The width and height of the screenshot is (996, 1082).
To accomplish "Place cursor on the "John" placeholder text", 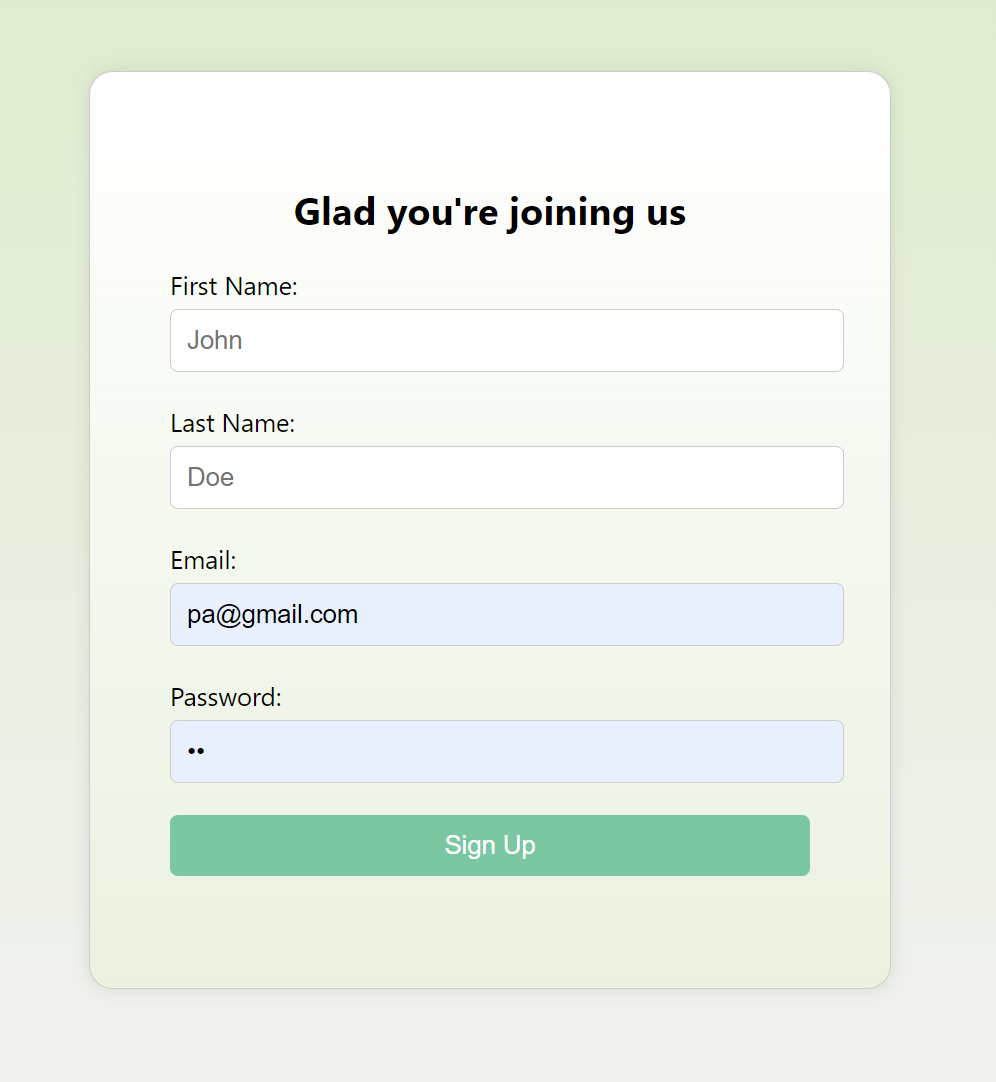I will click(x=215, y=340).
